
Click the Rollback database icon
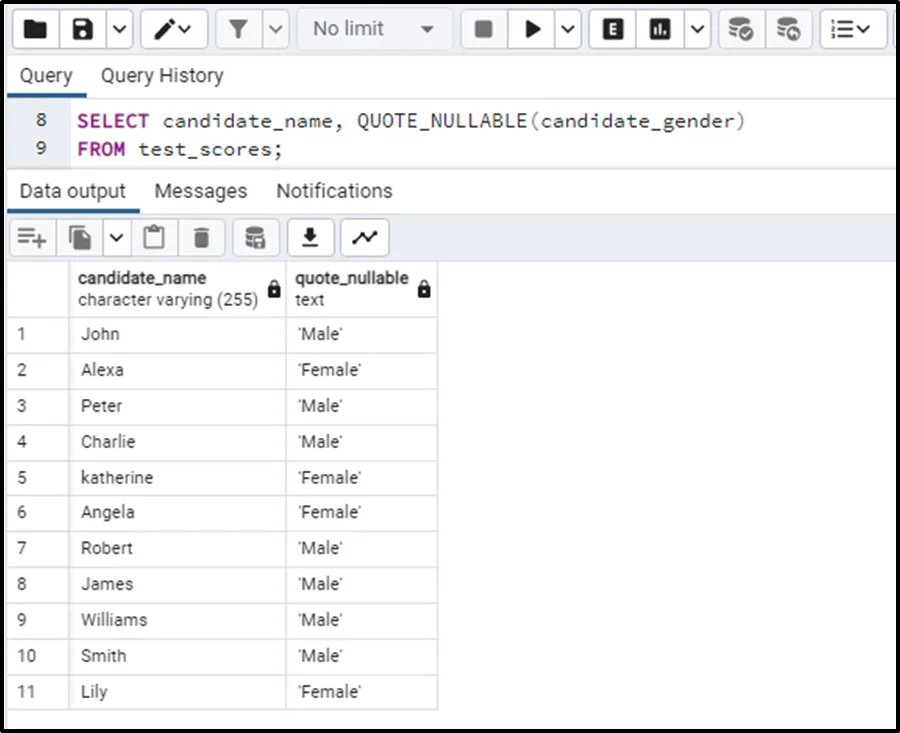788,29
